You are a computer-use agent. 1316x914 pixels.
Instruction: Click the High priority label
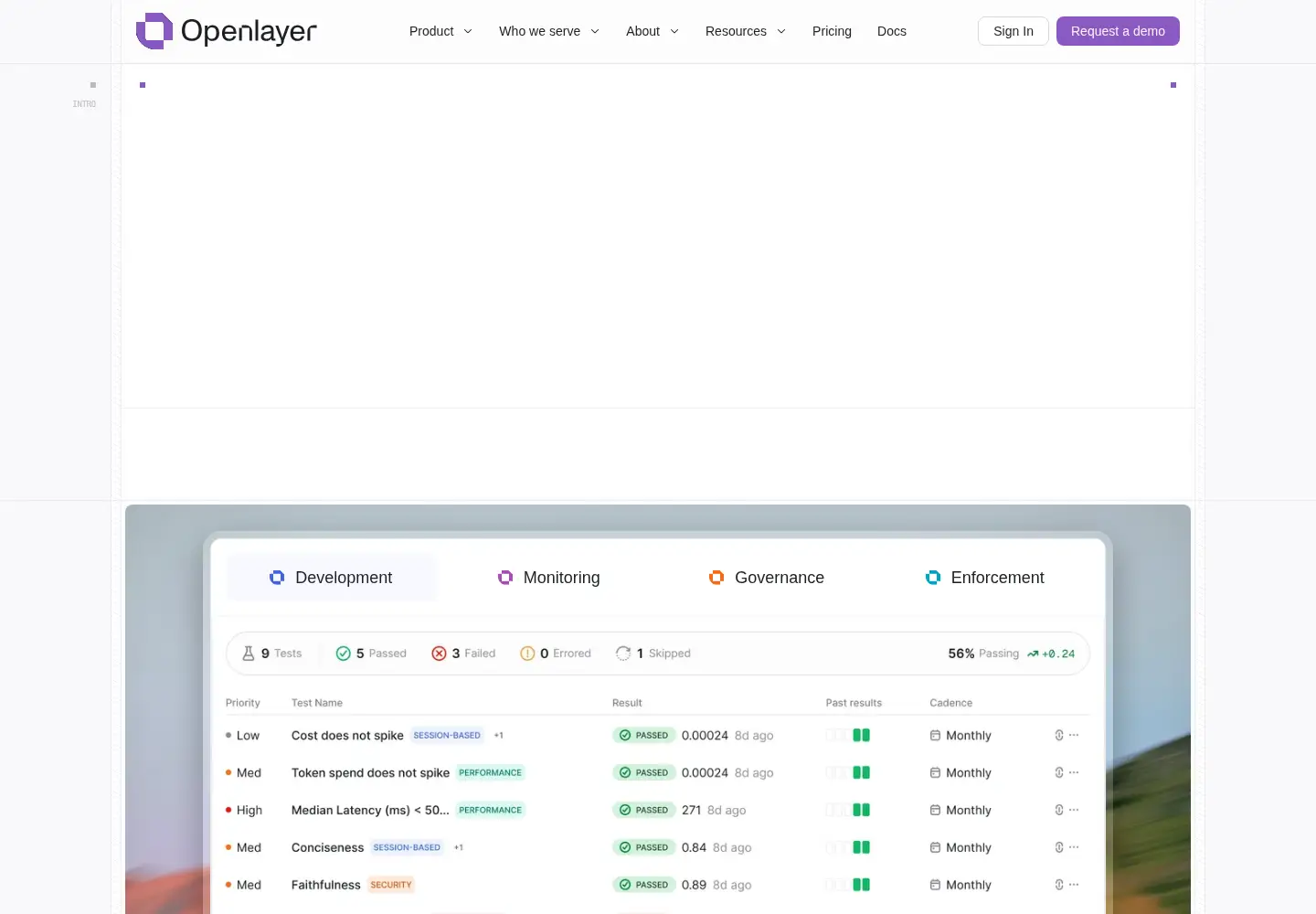tap(249, 810)
